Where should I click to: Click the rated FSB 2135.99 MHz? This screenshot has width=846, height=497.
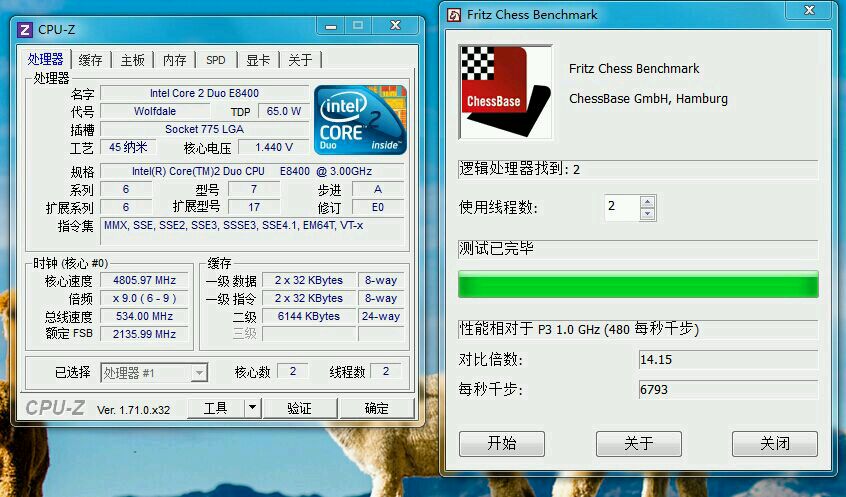click(x=144, y=334)
